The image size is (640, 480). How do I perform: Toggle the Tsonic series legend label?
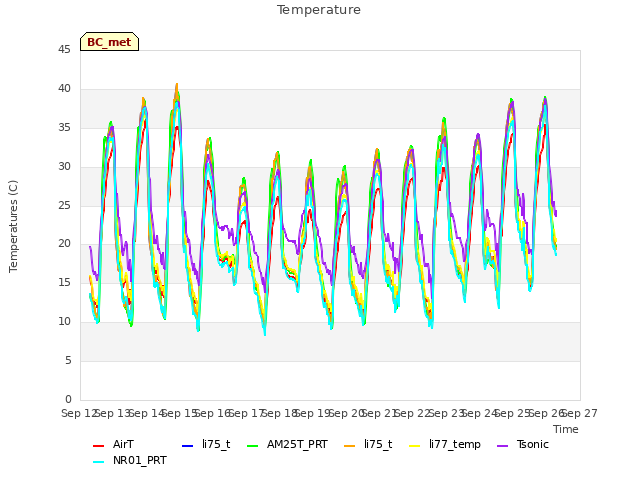point(533,444)
